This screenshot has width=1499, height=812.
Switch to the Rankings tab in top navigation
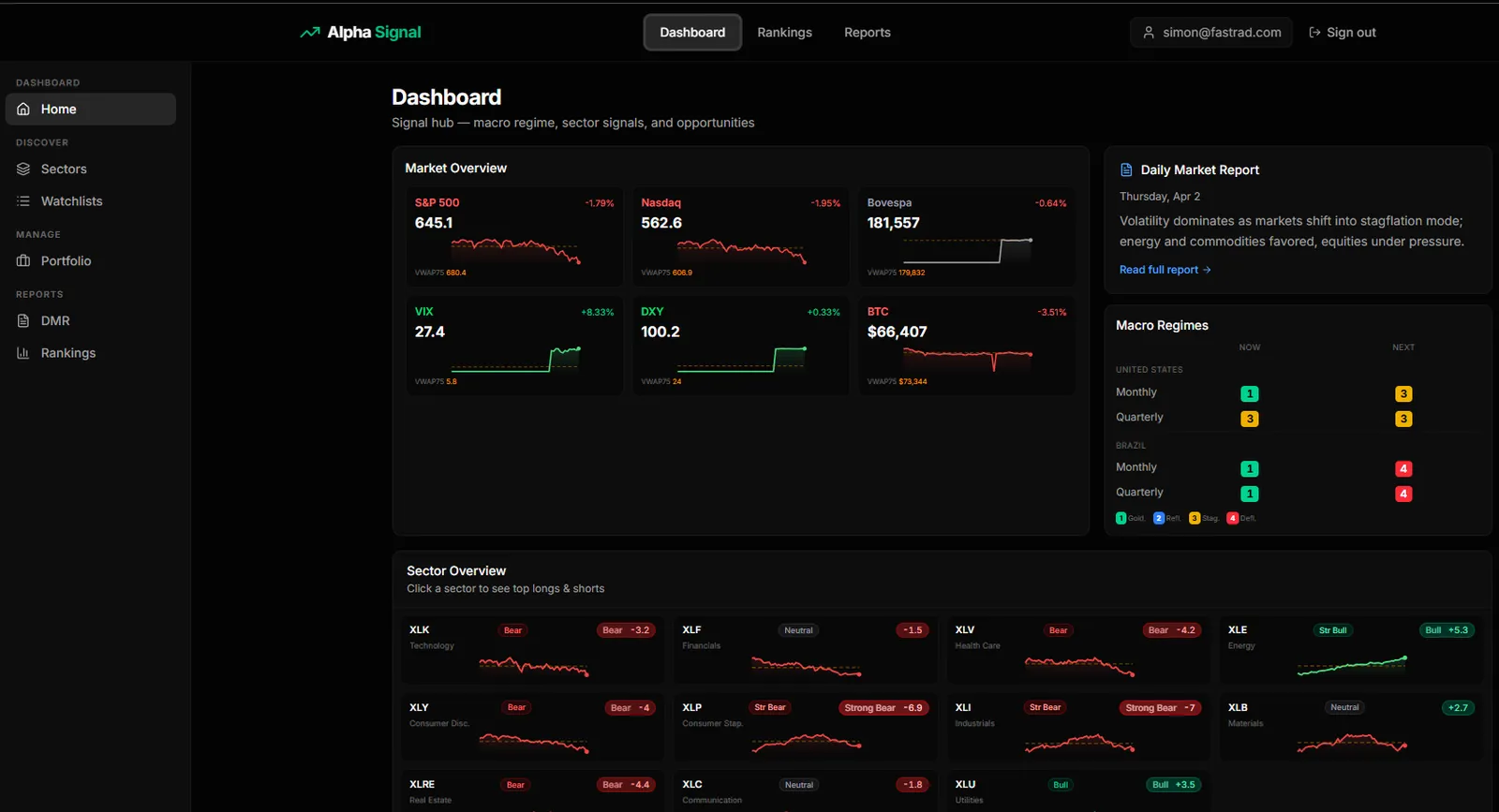coord(784,32)
